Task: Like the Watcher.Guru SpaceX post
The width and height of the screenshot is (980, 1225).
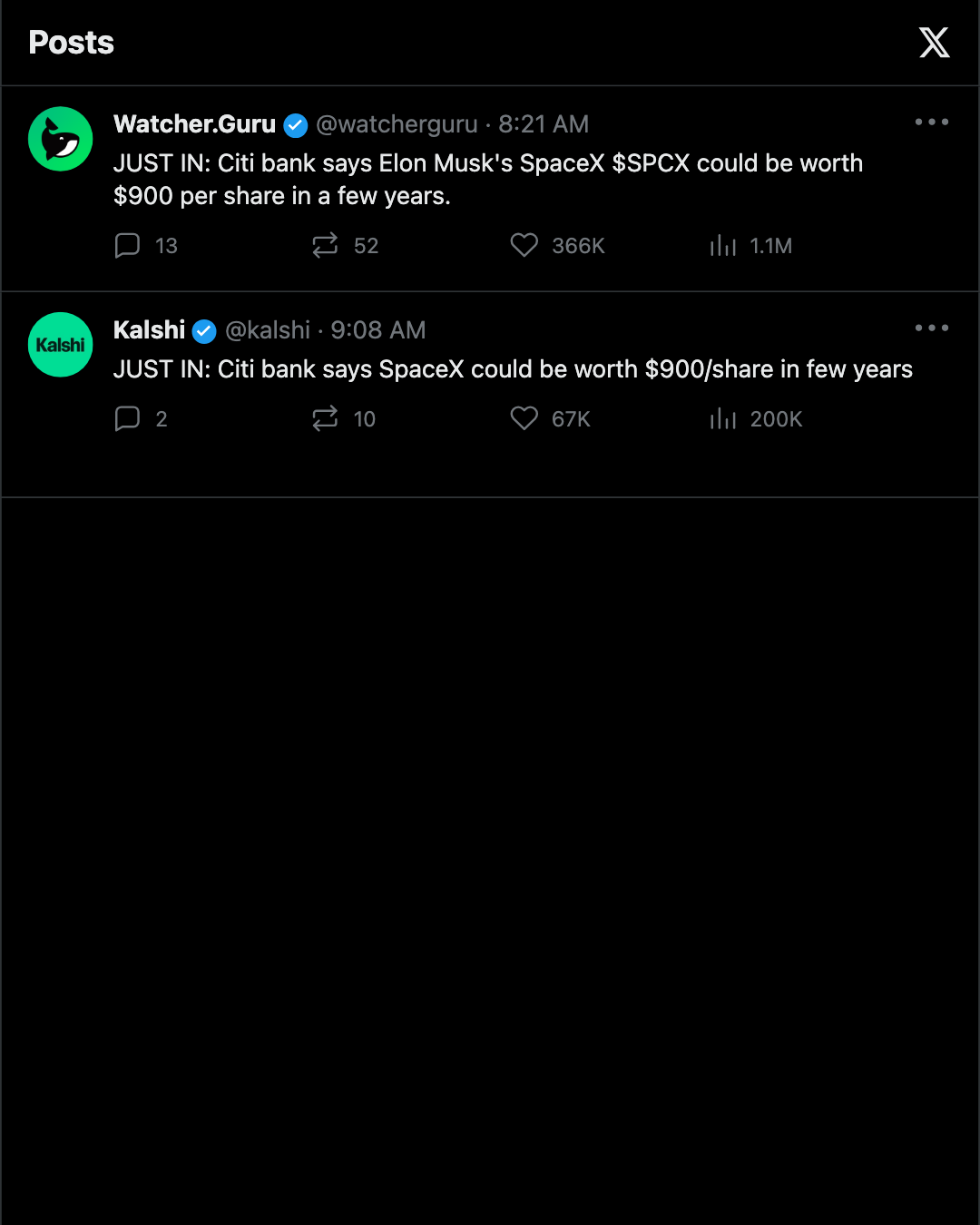Action: [x=524, y=245]
